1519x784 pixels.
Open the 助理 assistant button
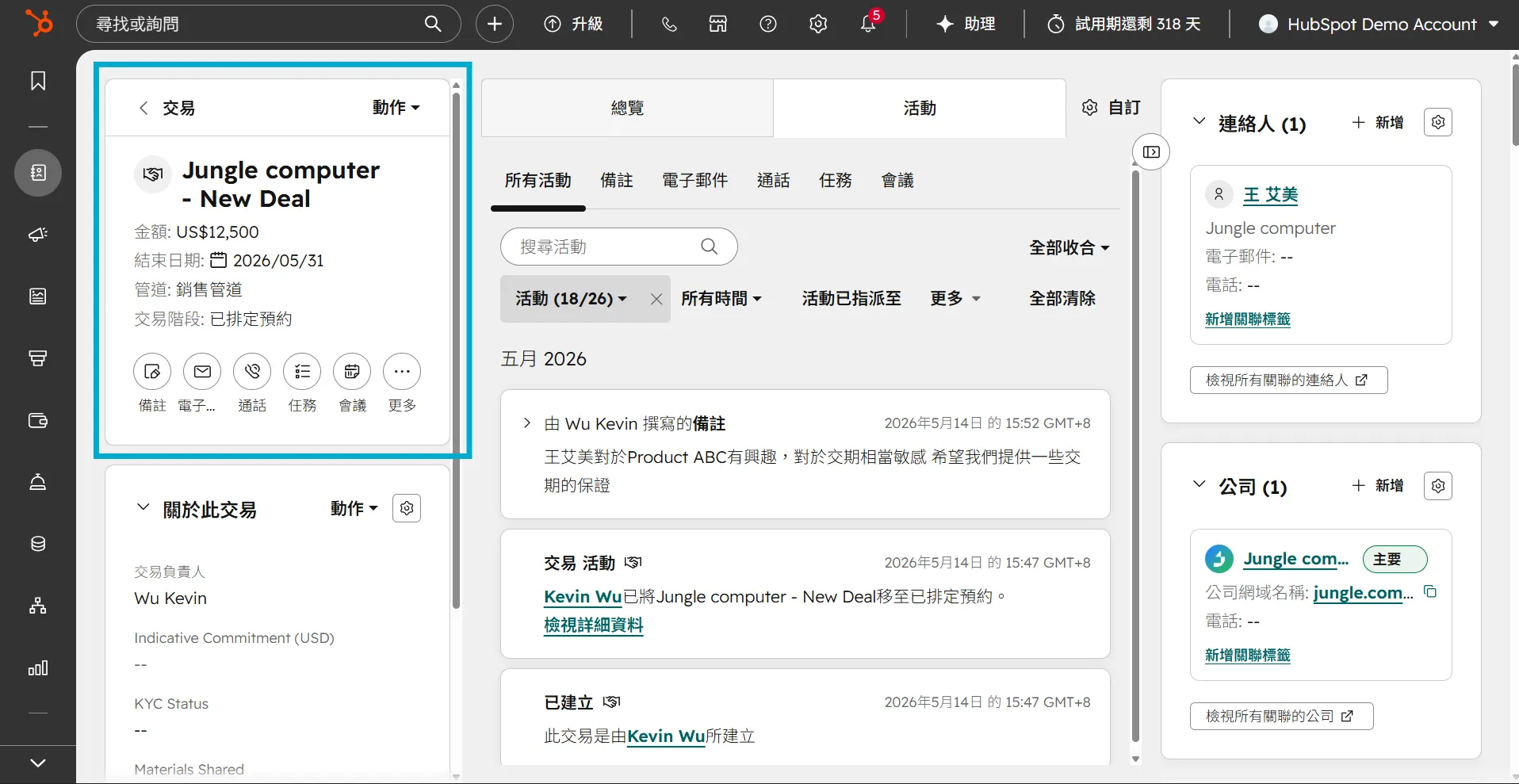coord(966,24)
